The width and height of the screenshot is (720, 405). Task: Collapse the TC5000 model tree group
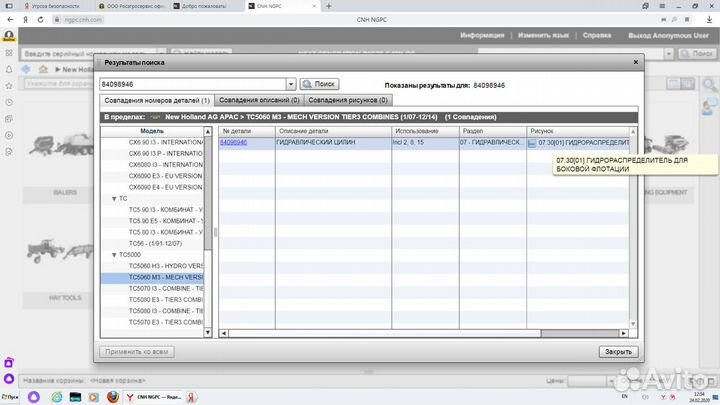point(113,255)
